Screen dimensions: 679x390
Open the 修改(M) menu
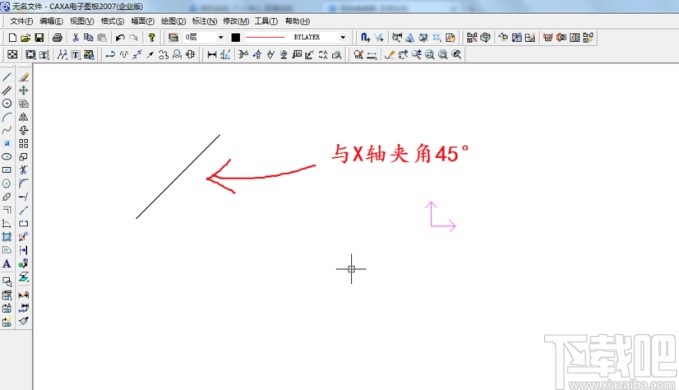[x=236, y=21]
